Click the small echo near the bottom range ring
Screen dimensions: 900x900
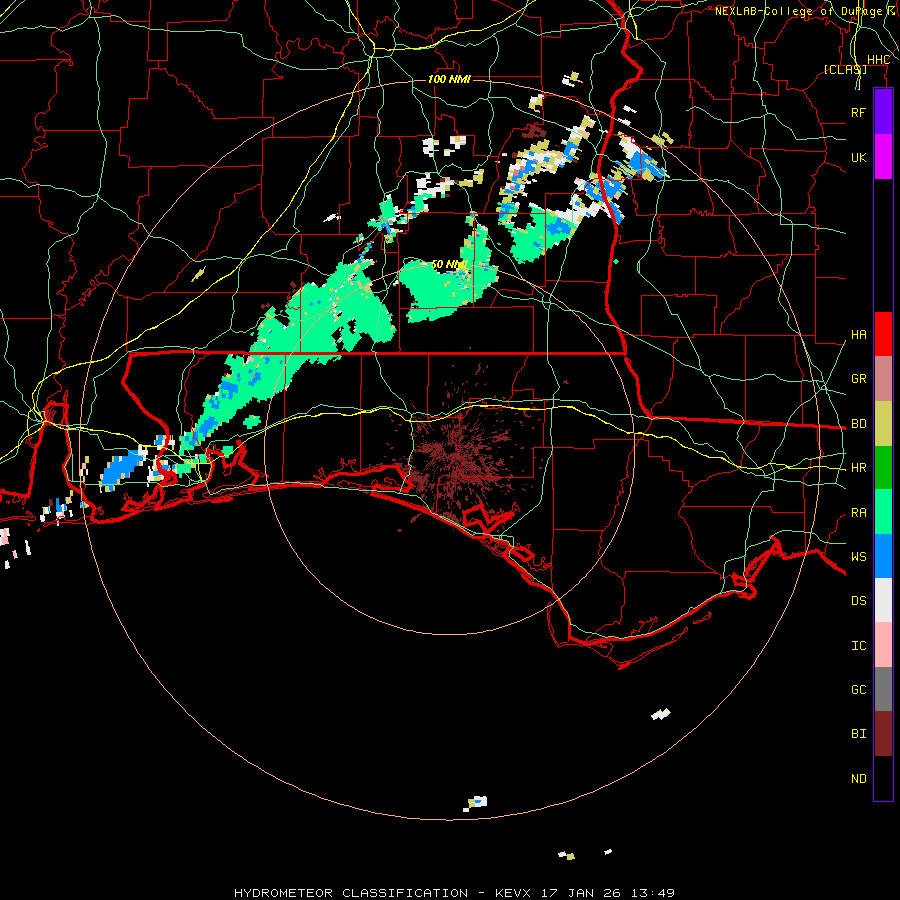476,802
